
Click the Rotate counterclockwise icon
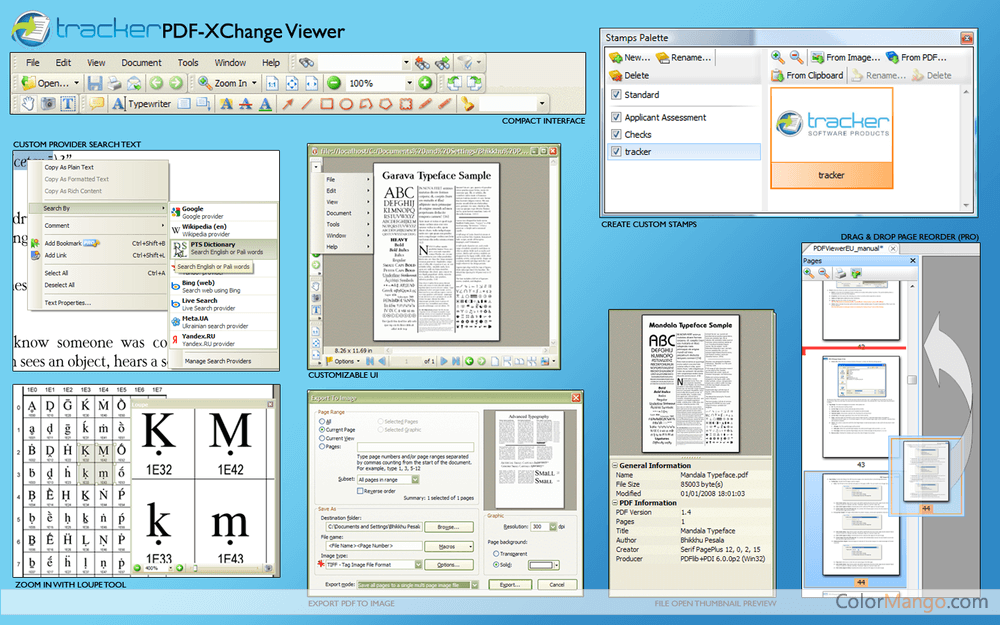(454, 83)
